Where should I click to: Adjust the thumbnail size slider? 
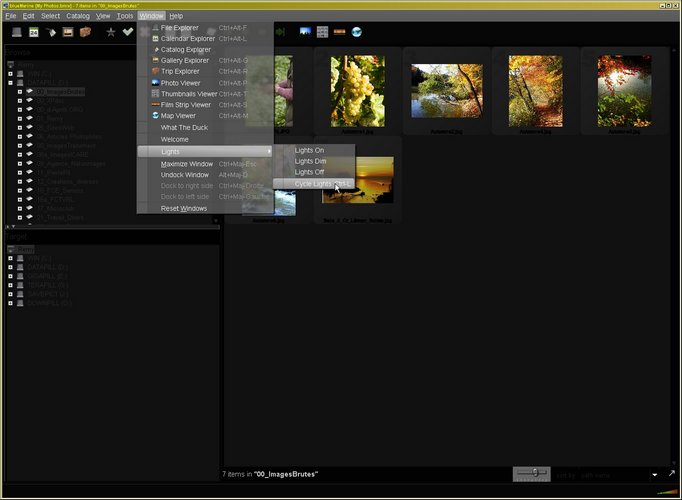[x=535, y=473]
